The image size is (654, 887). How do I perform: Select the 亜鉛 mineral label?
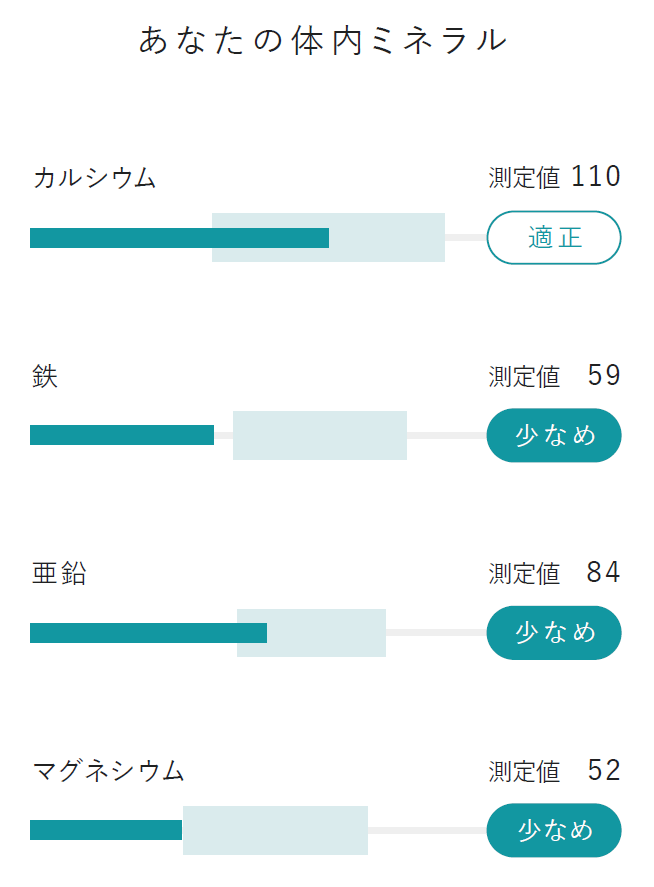(59, 574)
